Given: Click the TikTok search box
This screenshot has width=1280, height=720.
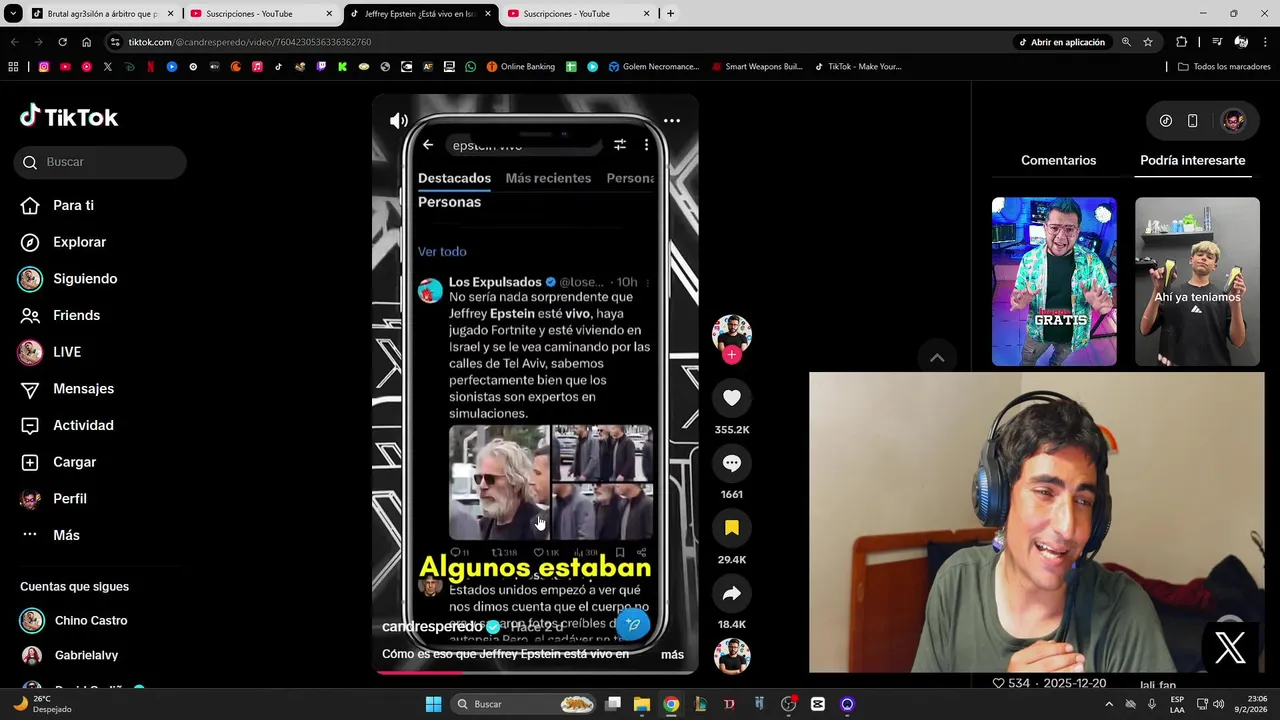Looking at the screenshot, I should pyautogui.click(x=100, y=162).
